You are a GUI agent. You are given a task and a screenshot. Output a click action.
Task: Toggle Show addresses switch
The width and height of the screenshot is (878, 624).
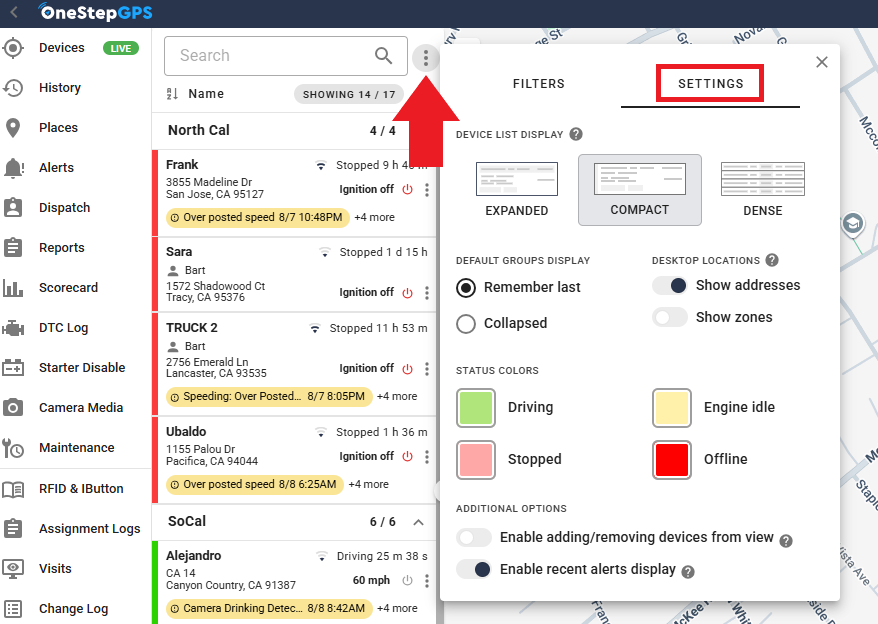pos(670,285)
